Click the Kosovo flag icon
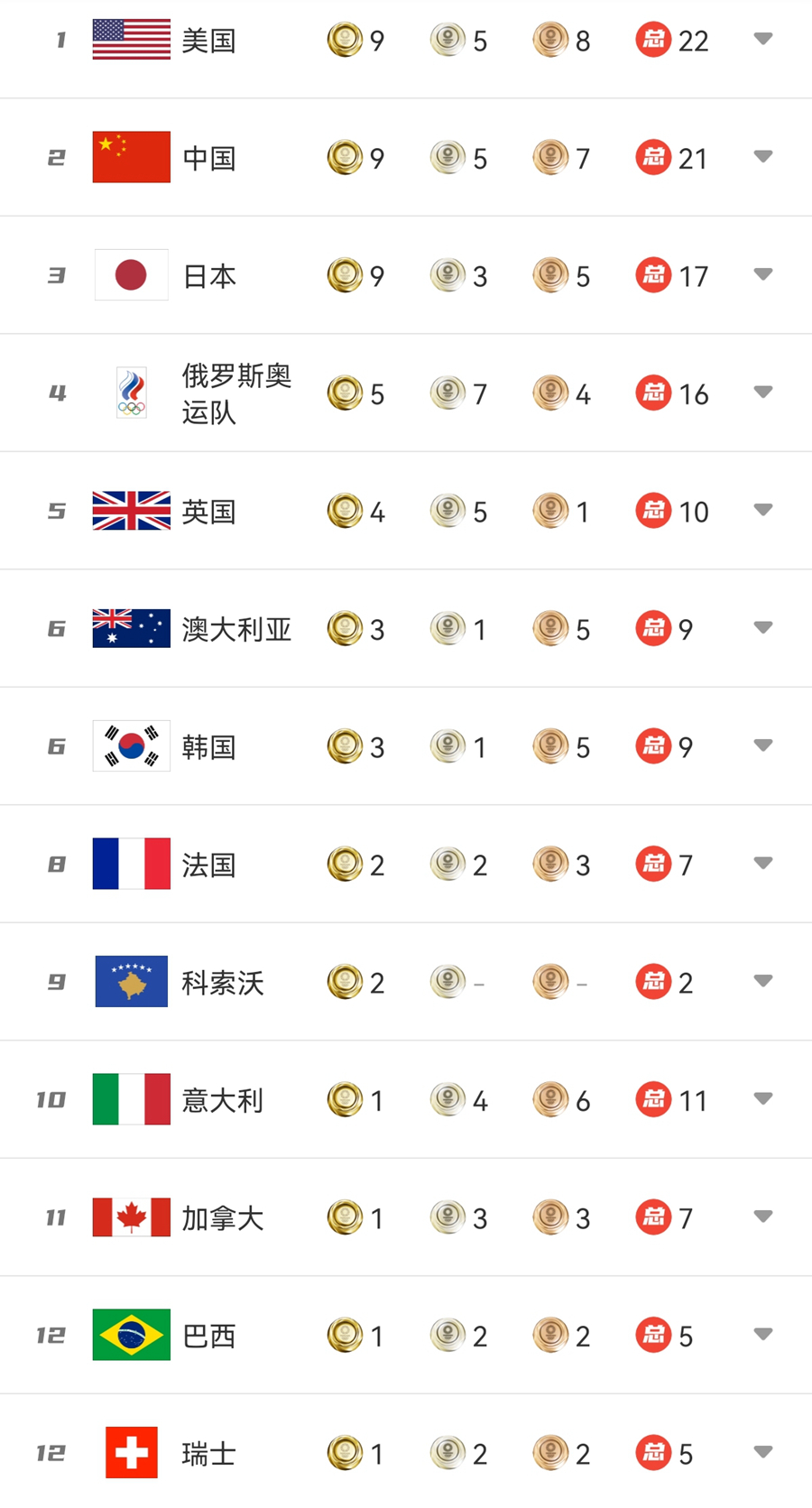 pos(131,981)
